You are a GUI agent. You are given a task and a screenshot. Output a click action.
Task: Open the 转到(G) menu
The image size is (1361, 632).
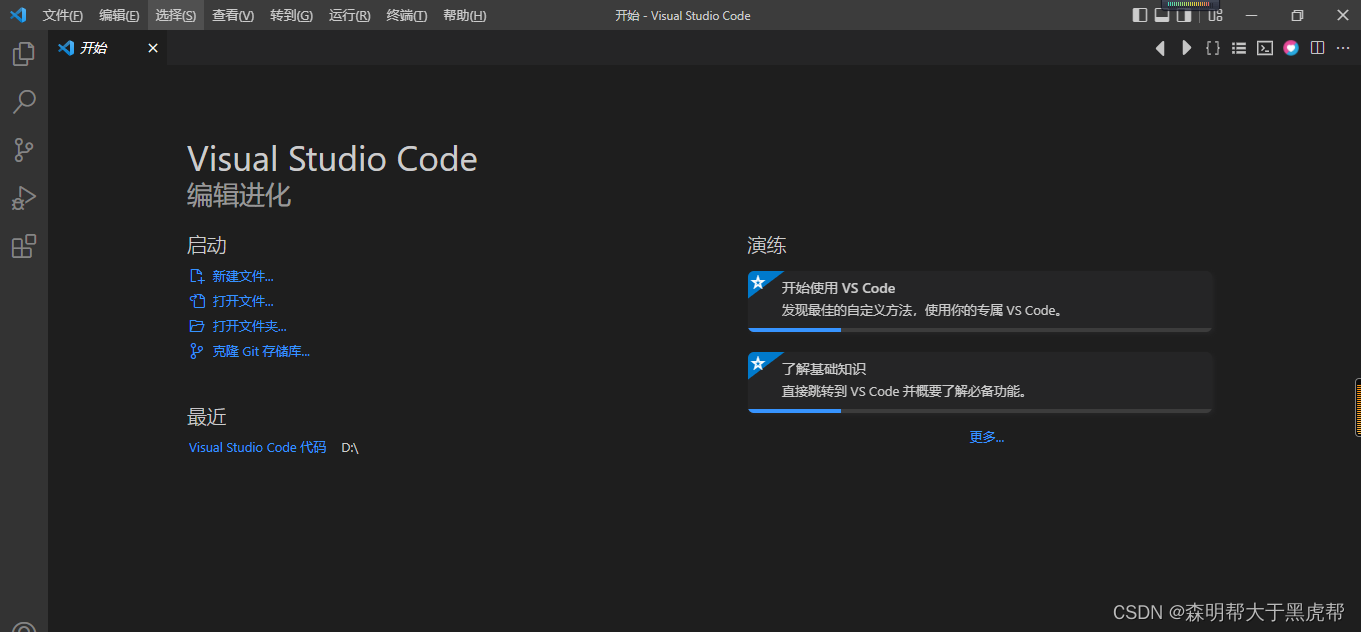coord(291,15)
